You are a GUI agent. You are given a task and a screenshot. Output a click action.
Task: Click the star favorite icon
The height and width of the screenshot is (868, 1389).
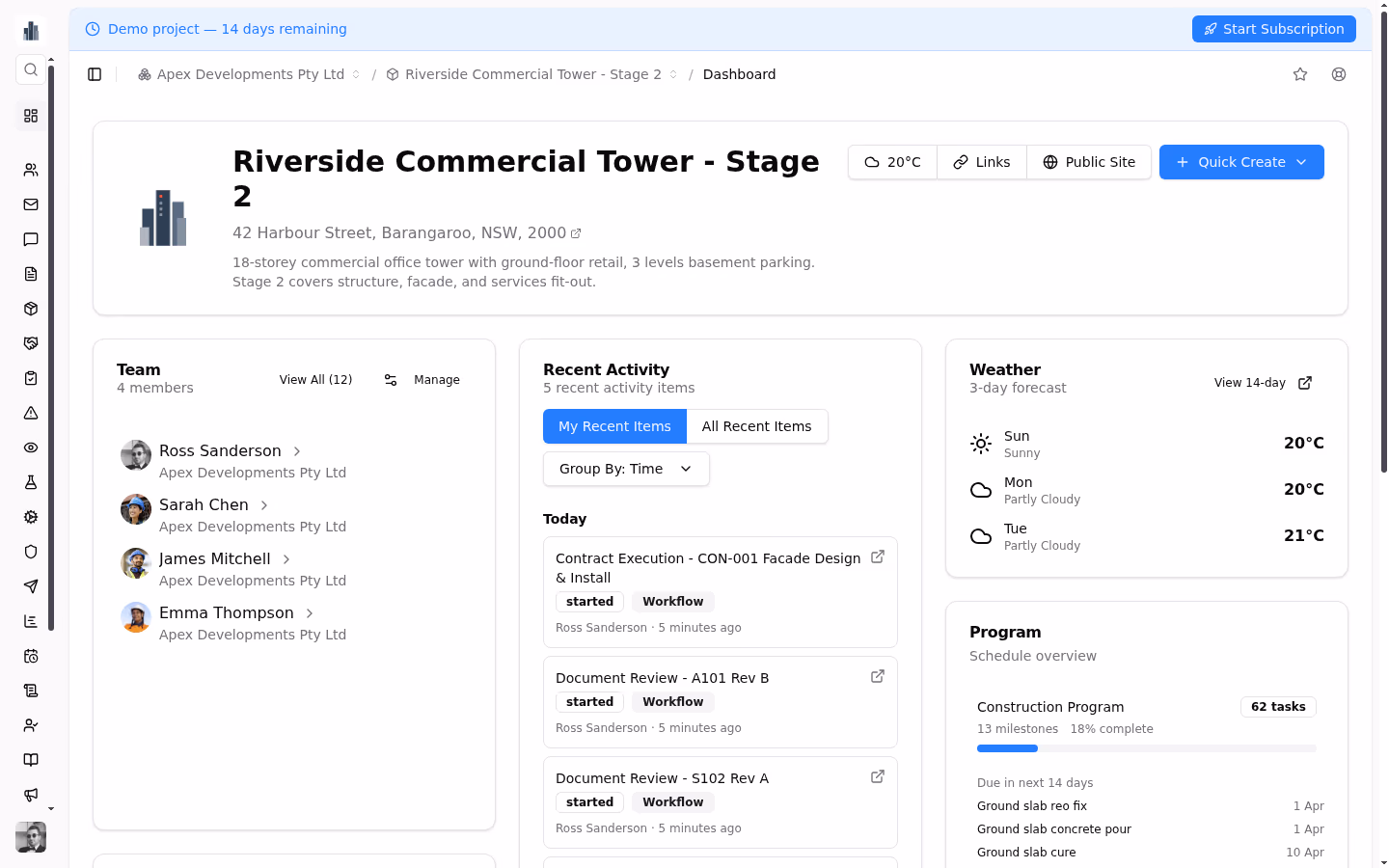point(1300,74)
